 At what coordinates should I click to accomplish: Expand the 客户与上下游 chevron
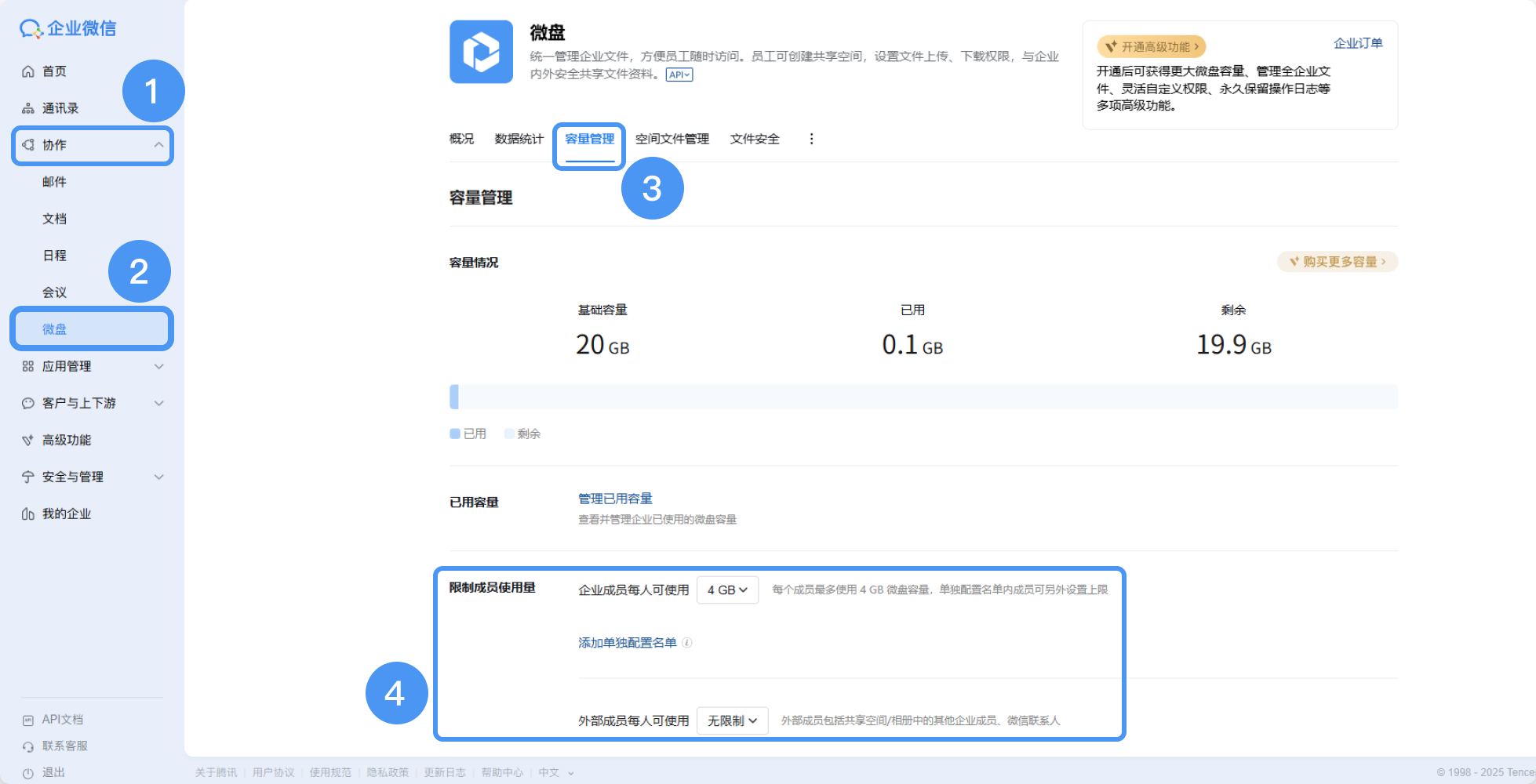coord(158,403)
